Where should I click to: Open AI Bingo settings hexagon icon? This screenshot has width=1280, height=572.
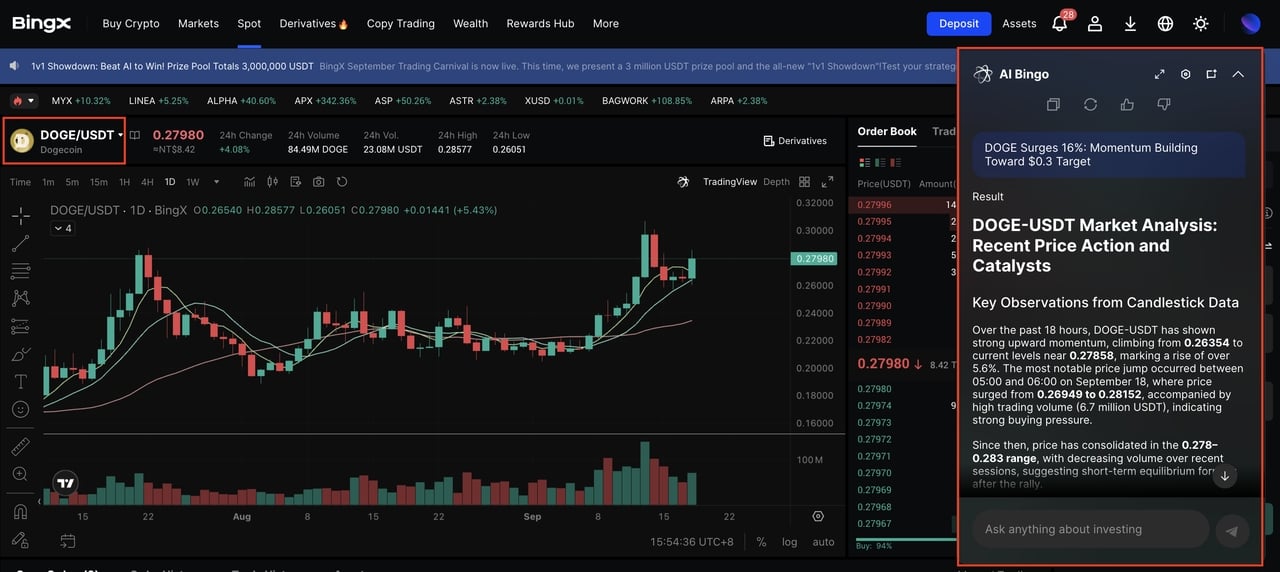1186,74
